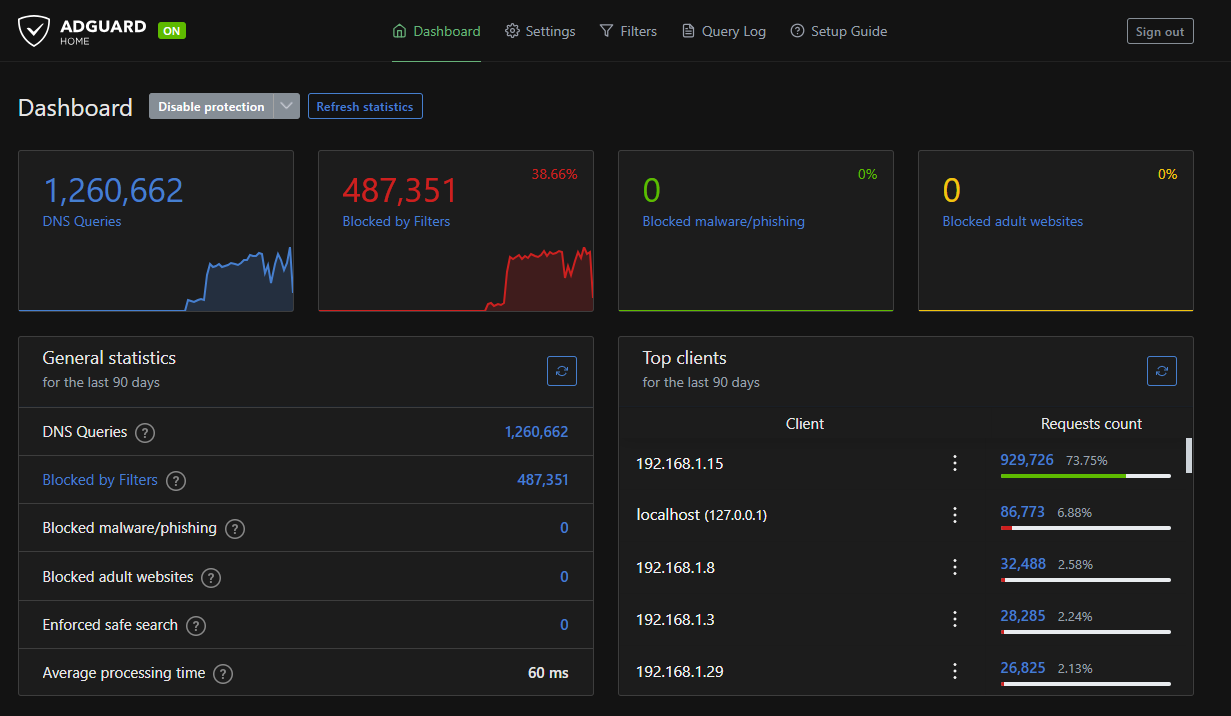Click help icon next to Enforced safe search
The height and width of the screenshot is (716, 1231).
pos(196,626)
